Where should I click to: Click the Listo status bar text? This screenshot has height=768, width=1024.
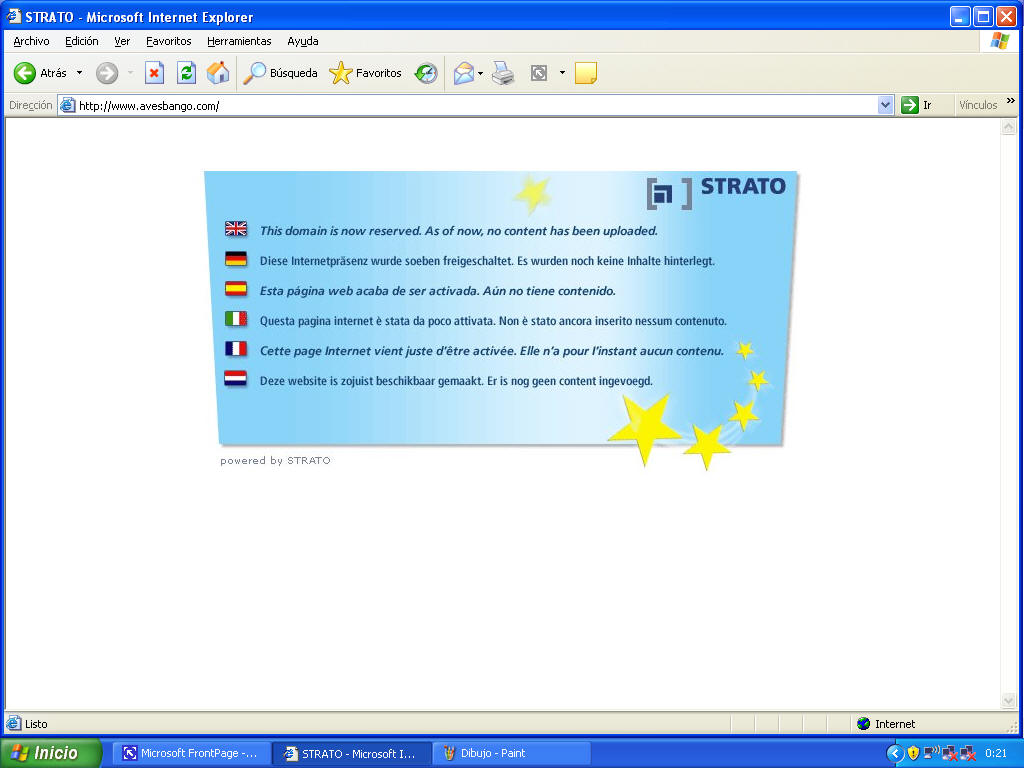click(x=36, y=724)
